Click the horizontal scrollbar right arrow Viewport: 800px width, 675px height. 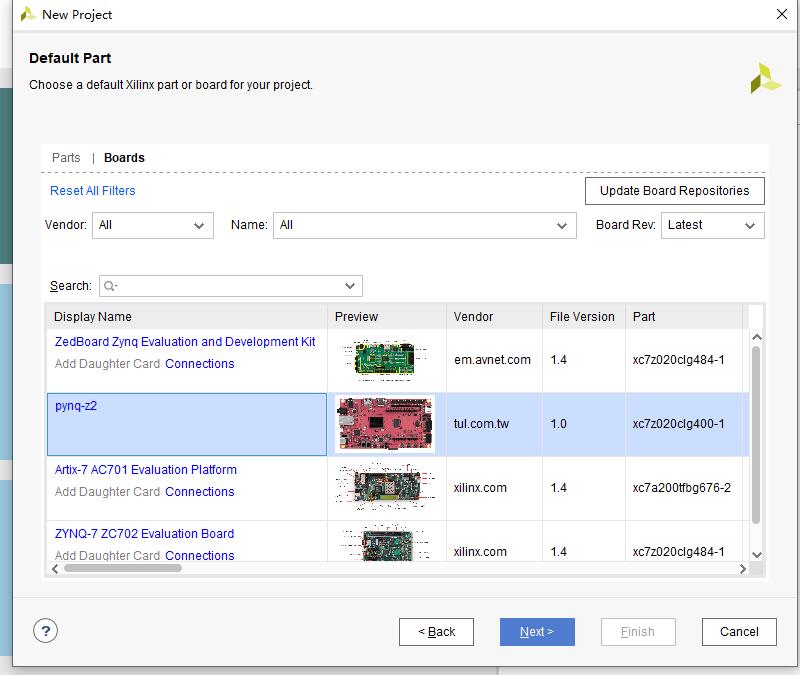click(x=743, y=568)
